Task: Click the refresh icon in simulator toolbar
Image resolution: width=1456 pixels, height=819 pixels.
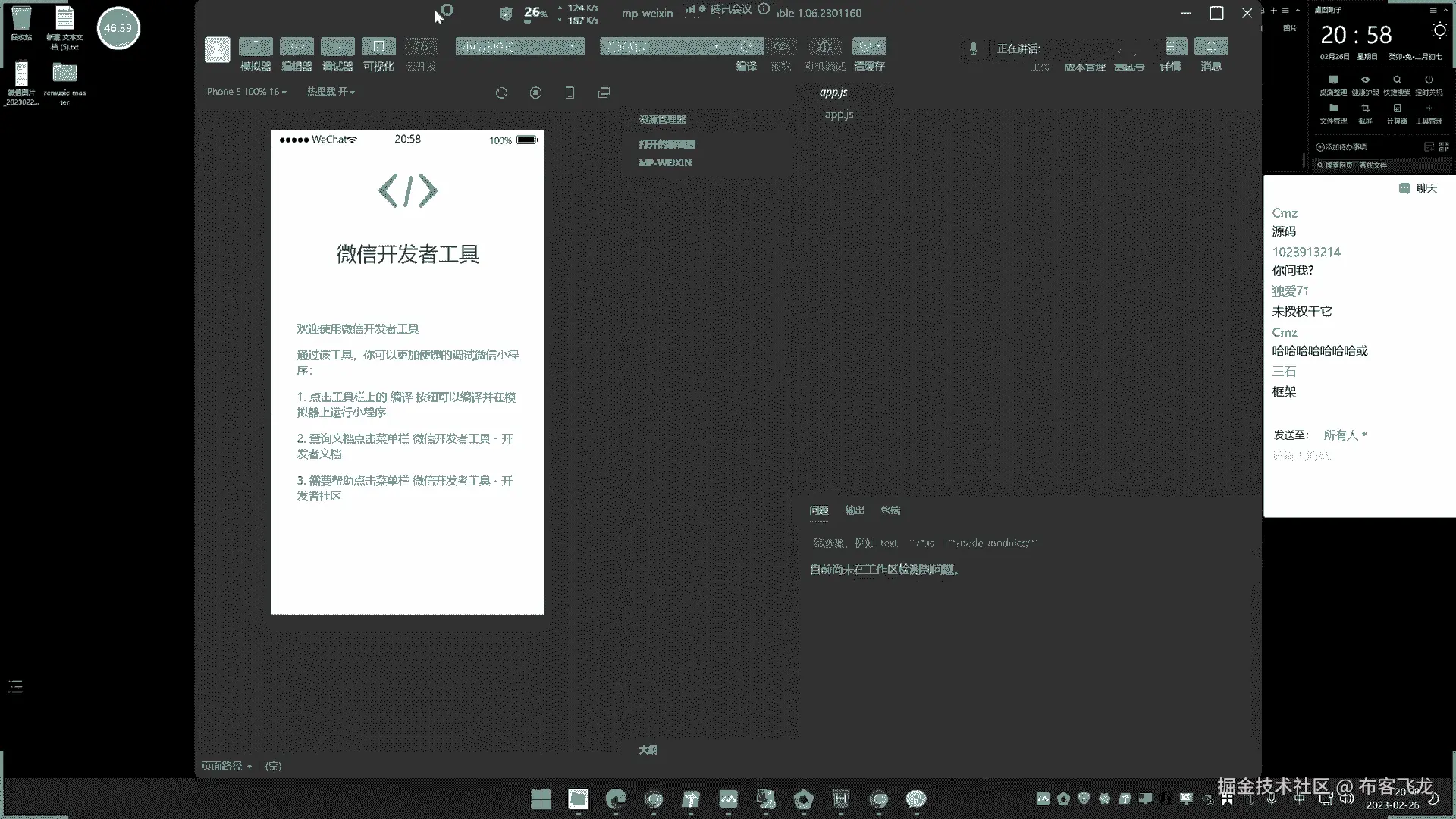Action: tap(501, 93)
